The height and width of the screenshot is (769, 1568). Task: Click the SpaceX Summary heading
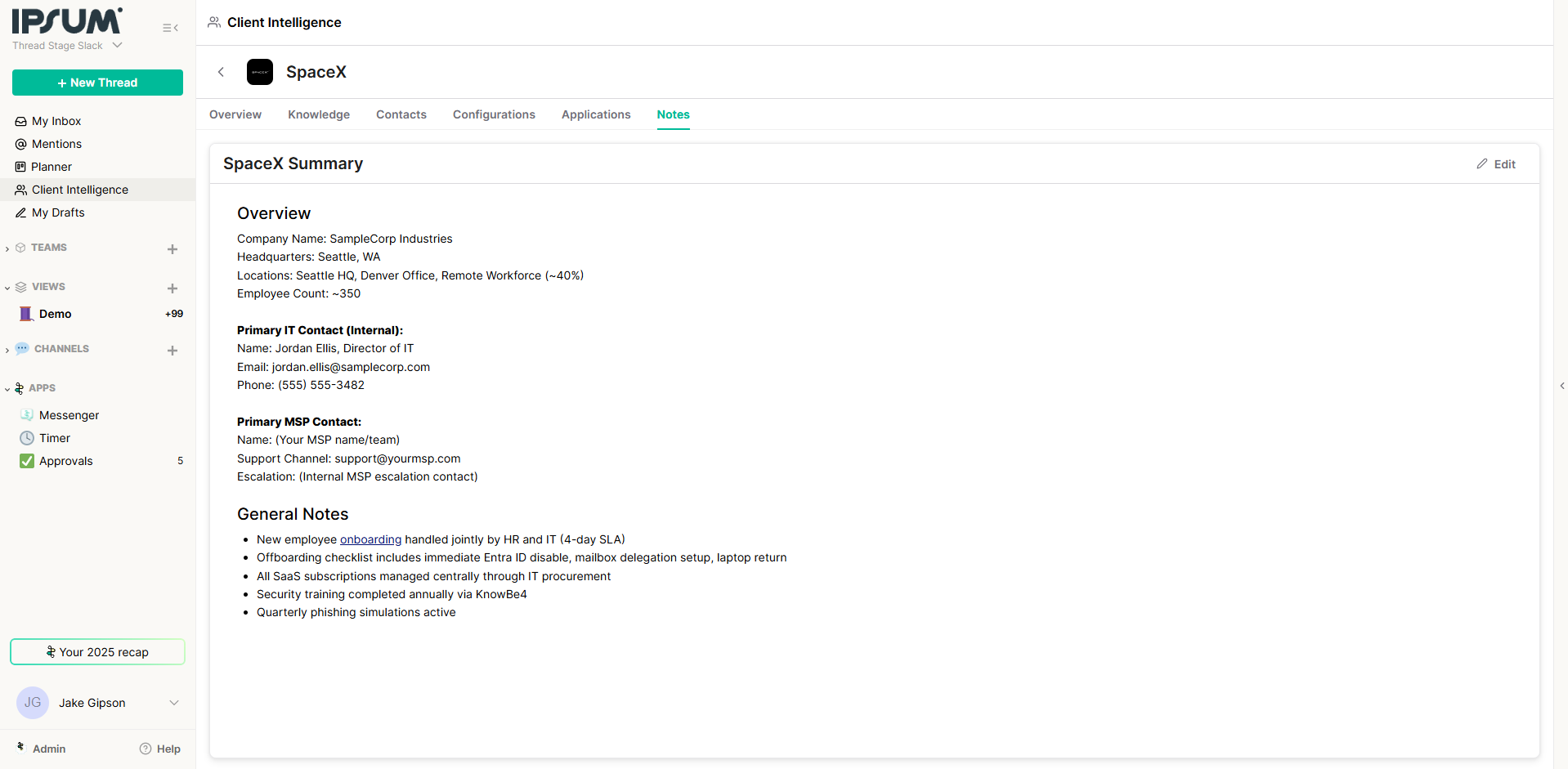pyautogui.click(x=293, y=163)
